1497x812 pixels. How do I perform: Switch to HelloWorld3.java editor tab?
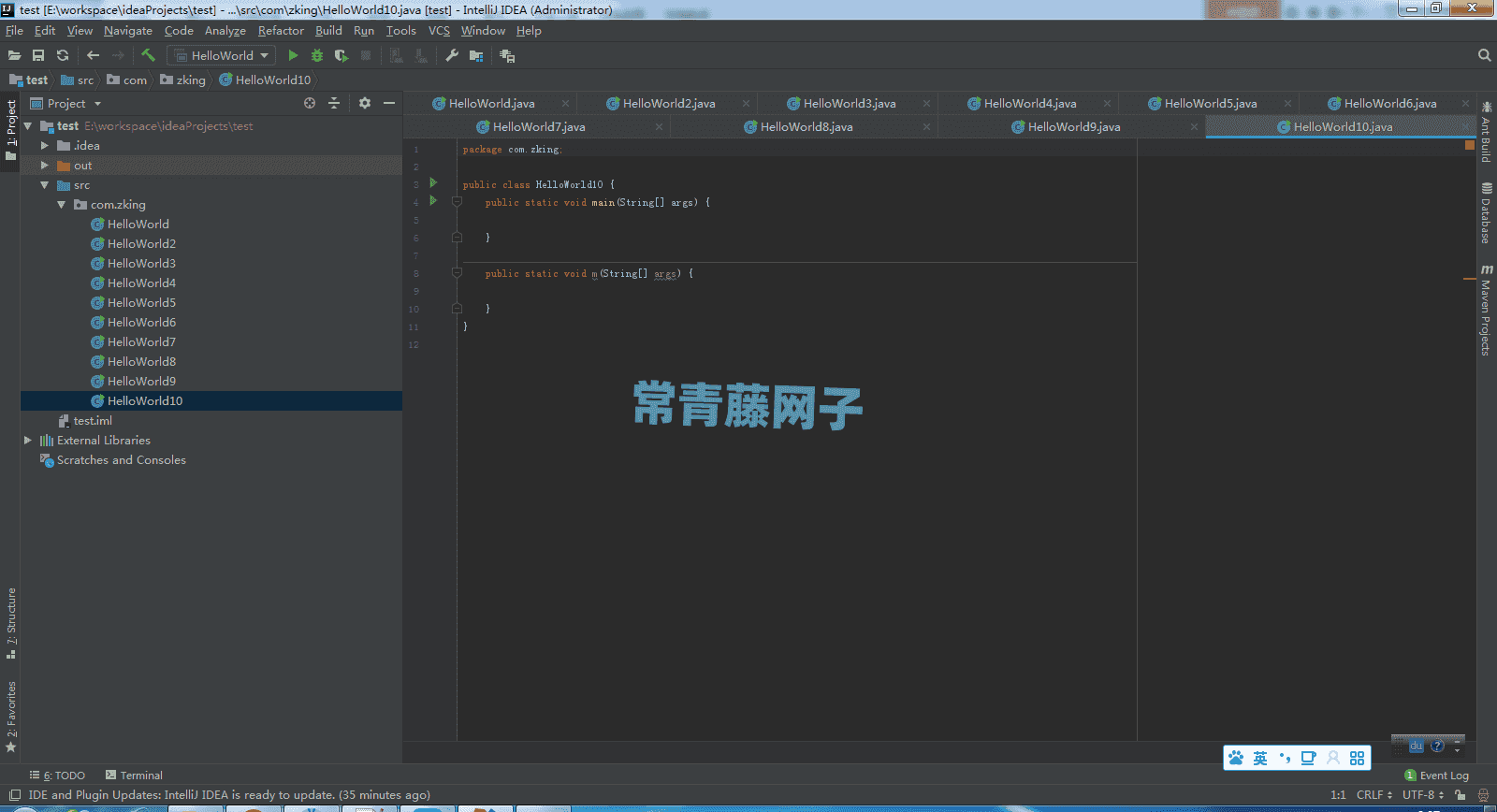[849, 104]
